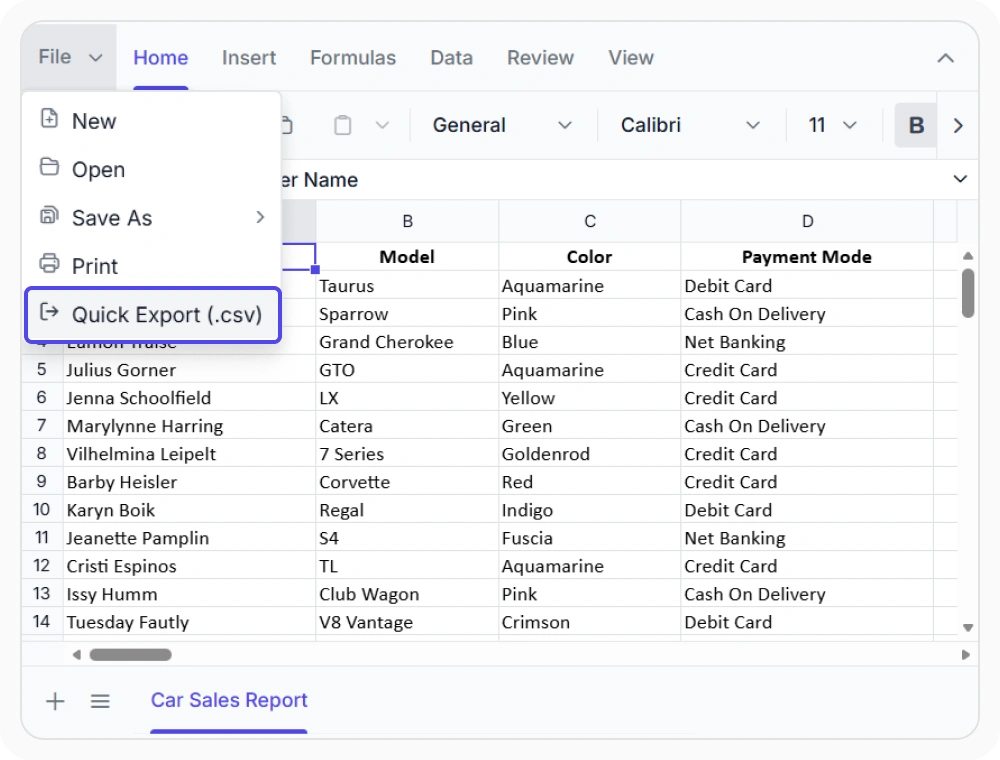Click the Net Banking cell in row 11
Viewport: 1000px width, 760px height.
(x=807, y=538)
